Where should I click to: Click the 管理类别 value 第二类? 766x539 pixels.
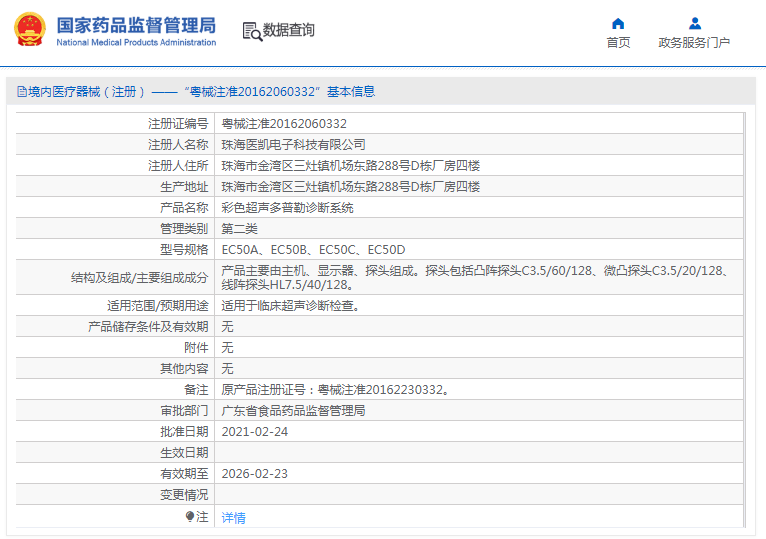pyautogui.click(x=239, y=229)
